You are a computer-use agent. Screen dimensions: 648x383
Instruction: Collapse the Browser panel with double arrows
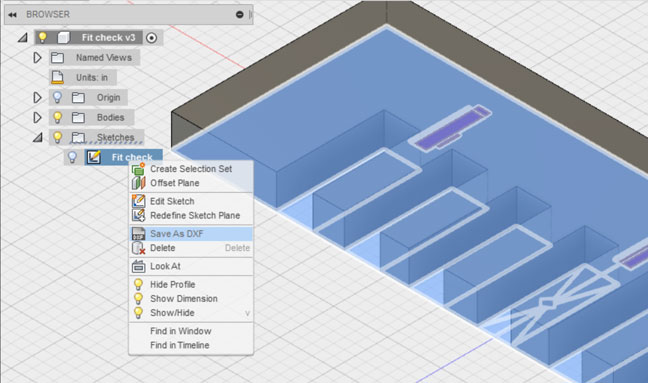(x=12, y=14)
